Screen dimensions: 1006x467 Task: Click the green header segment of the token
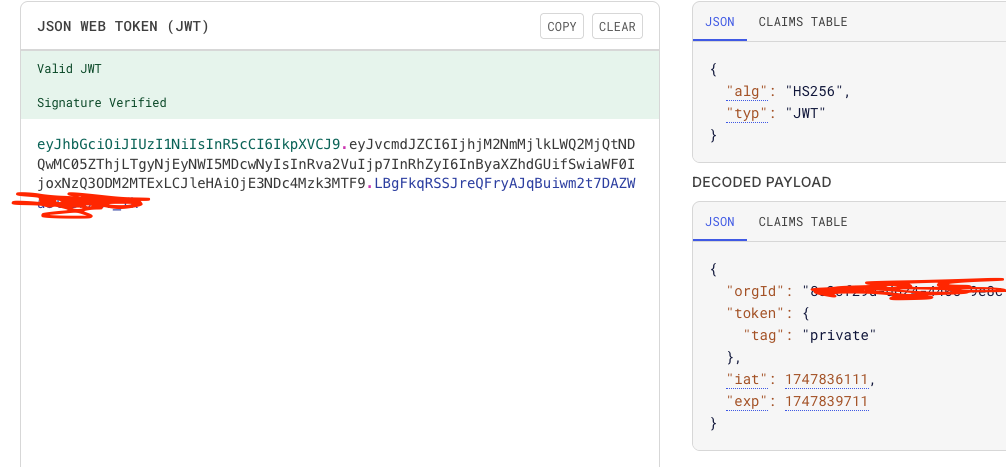point(189,144)
